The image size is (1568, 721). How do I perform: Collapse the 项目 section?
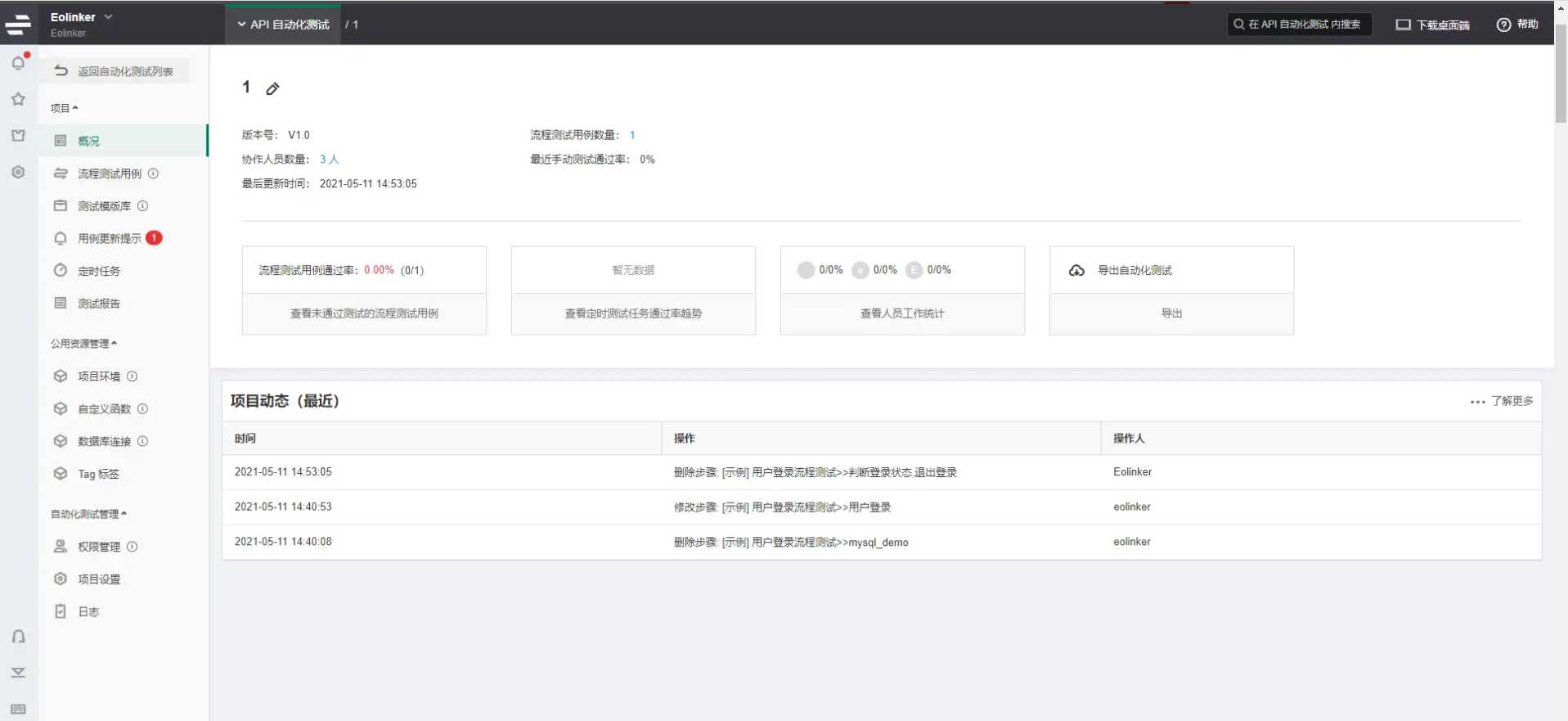(x=64, y=108)
